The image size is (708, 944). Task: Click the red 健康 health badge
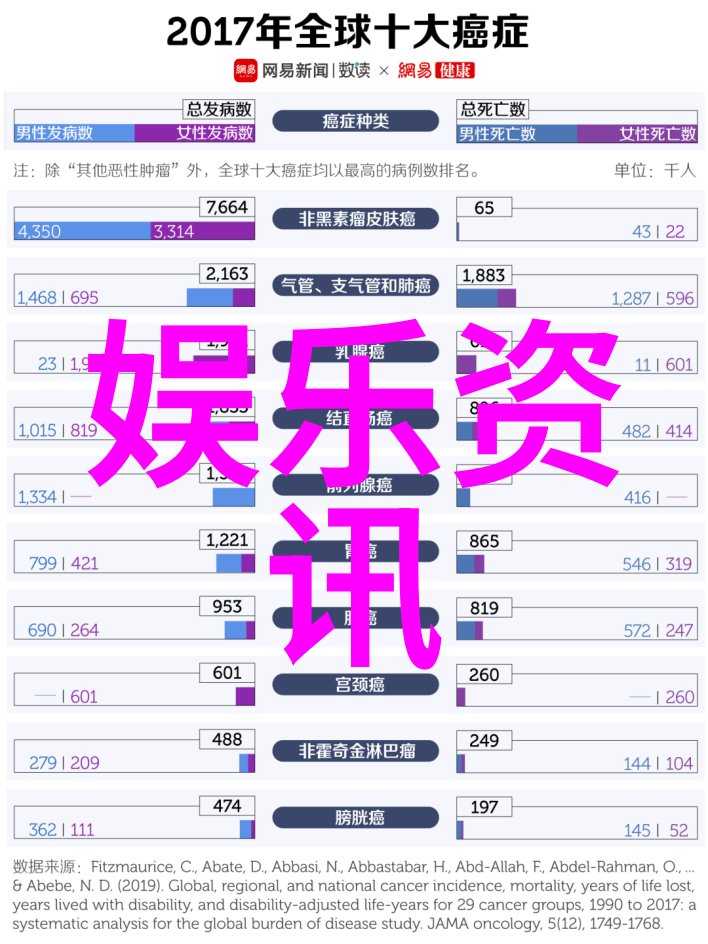[x=455, y=70]
